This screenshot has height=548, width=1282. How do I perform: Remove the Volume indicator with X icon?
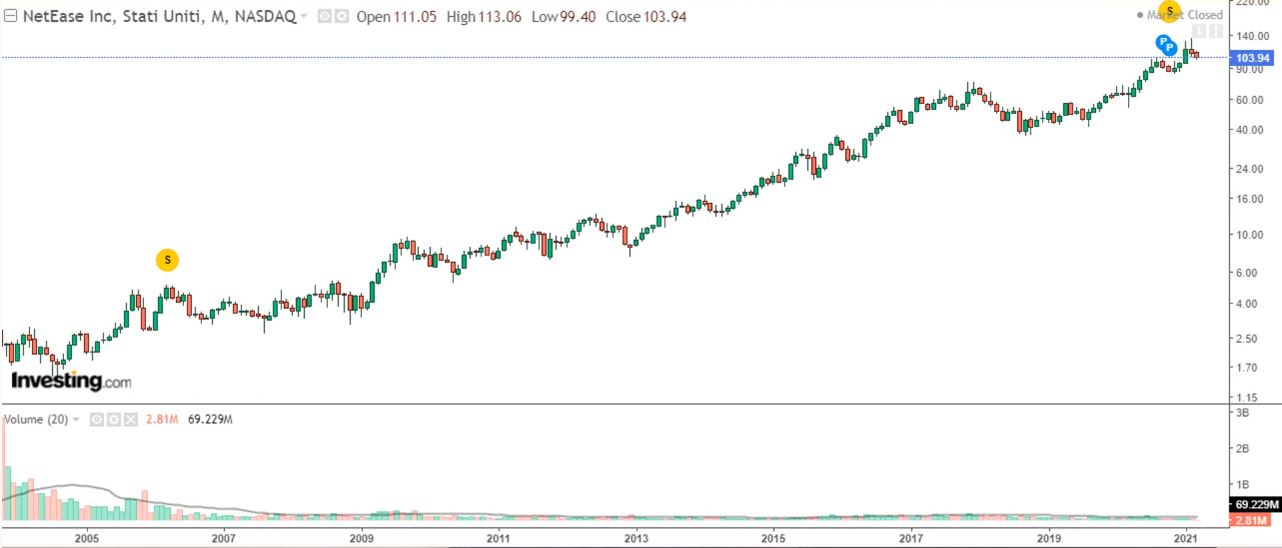[130, 420]
